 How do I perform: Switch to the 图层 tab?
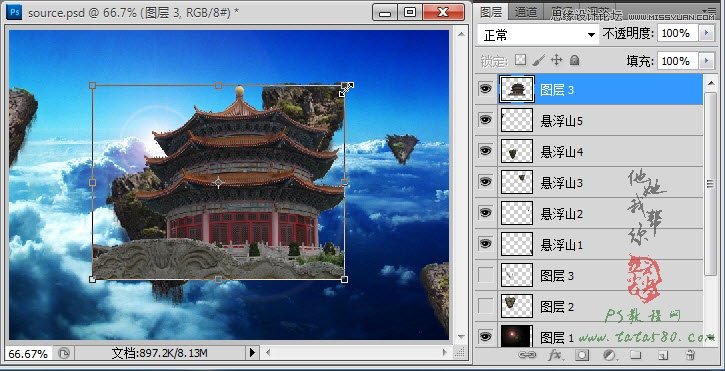[491, 12]
